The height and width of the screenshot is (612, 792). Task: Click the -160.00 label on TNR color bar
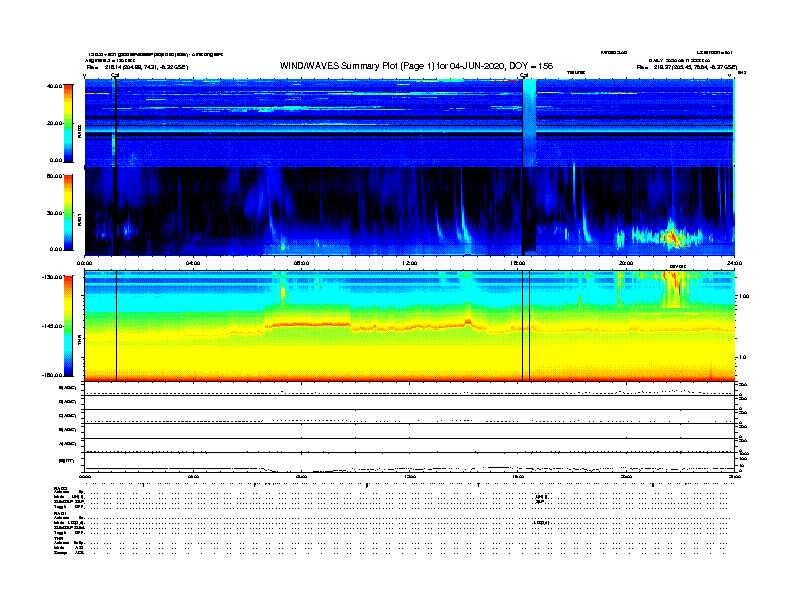tap(53, 375)
